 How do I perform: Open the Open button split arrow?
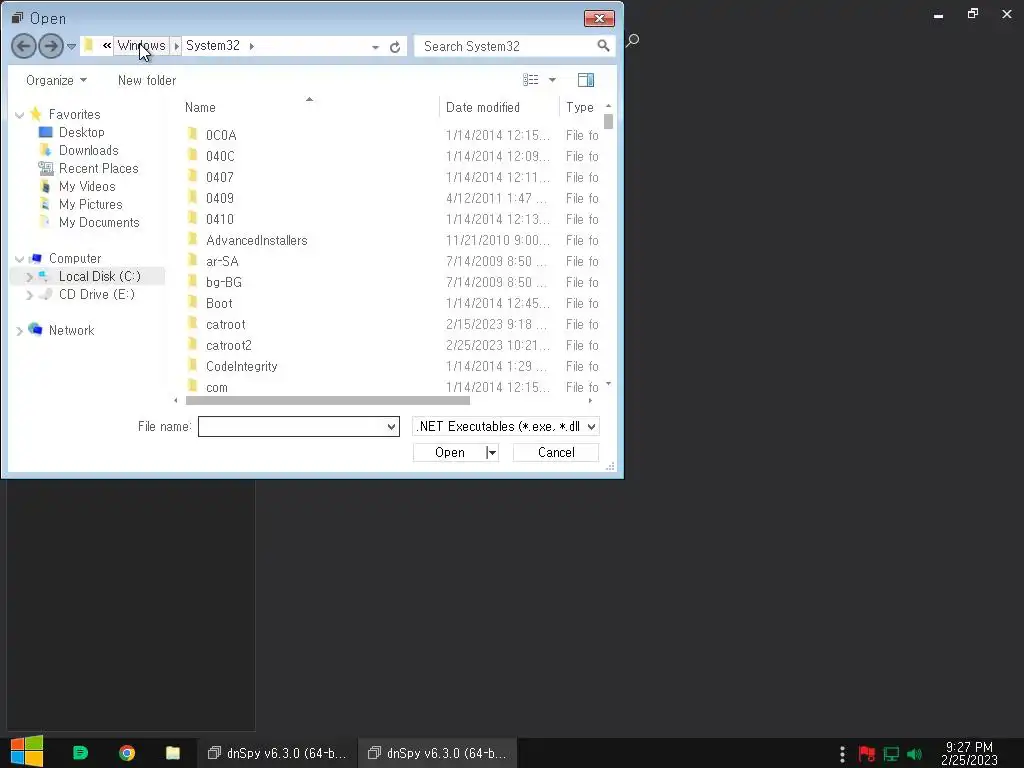pos(492,453)
